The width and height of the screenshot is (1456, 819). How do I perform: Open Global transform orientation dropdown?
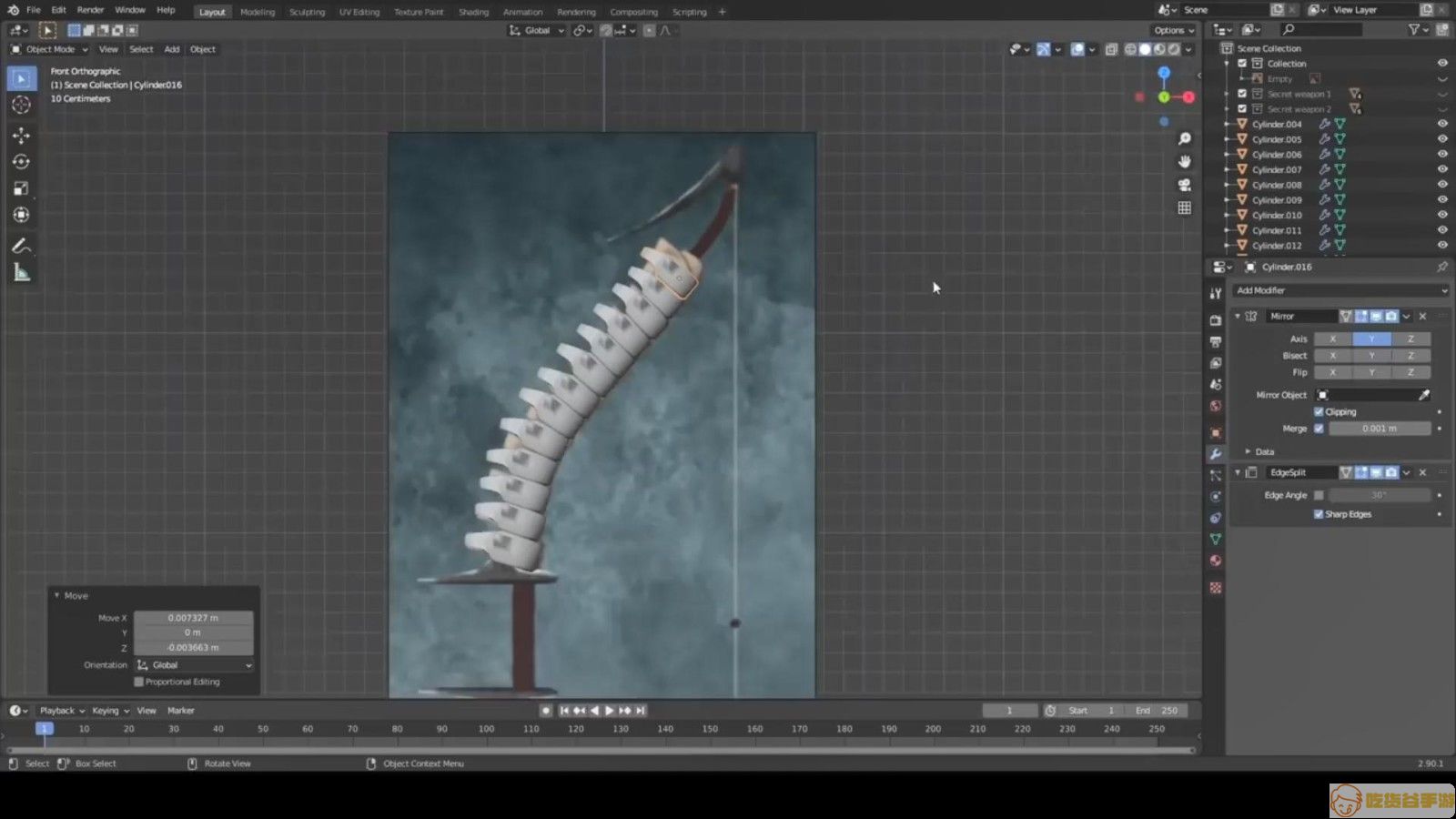[537, 30]
